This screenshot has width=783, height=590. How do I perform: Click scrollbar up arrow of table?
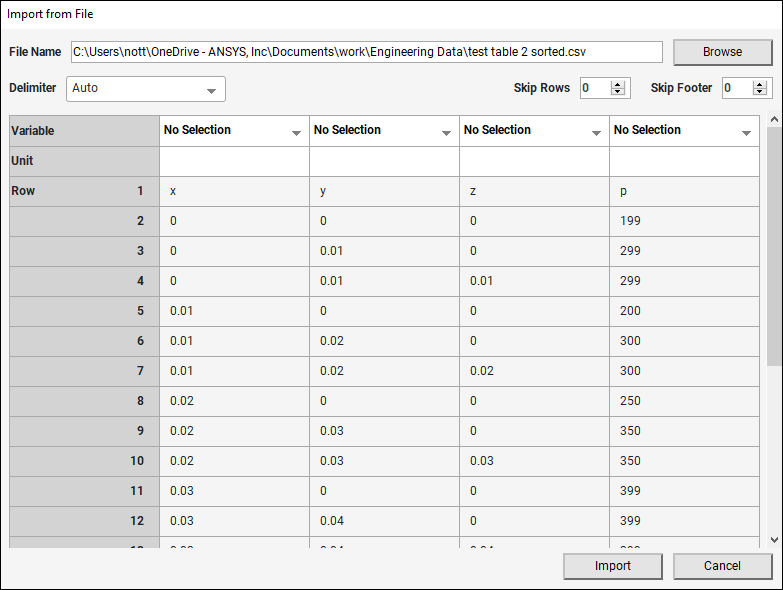tap(774, 119)
